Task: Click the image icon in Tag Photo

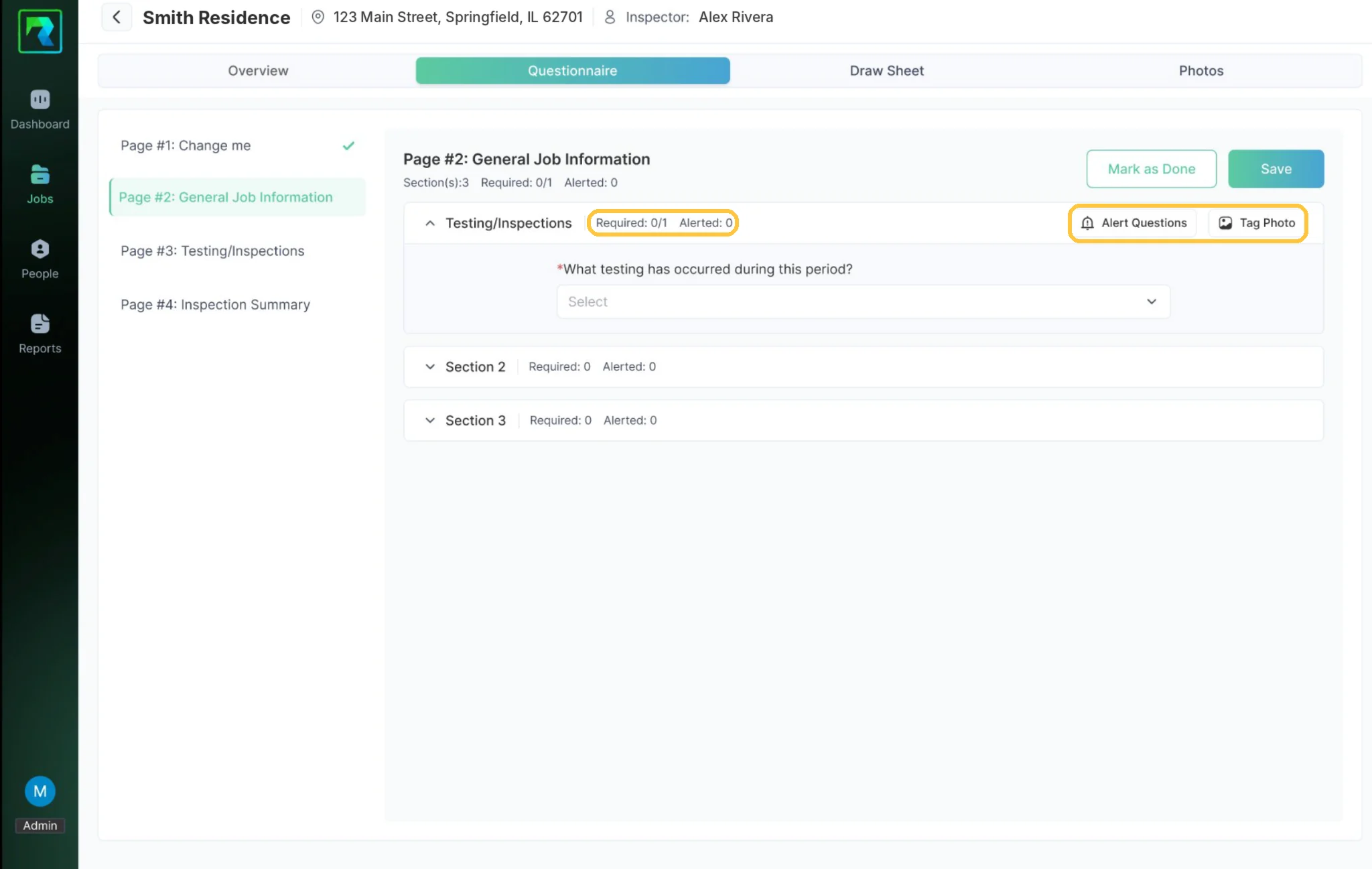Action: tap(1225, 223)
